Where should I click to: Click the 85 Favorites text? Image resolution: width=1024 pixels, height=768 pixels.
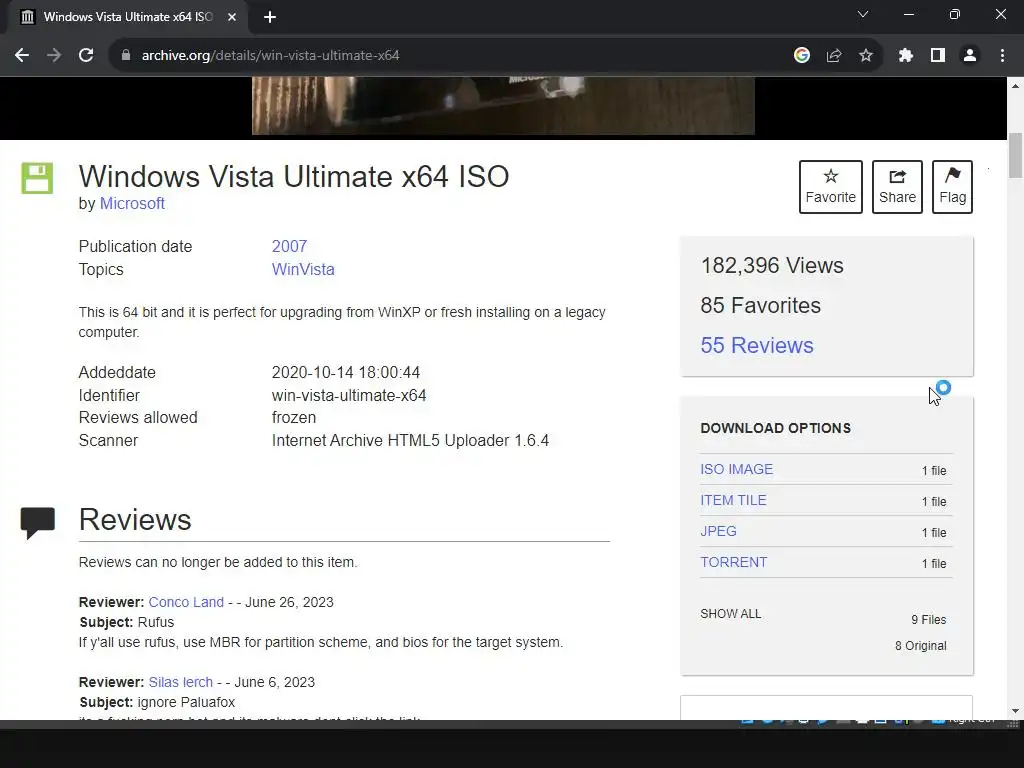761,306
